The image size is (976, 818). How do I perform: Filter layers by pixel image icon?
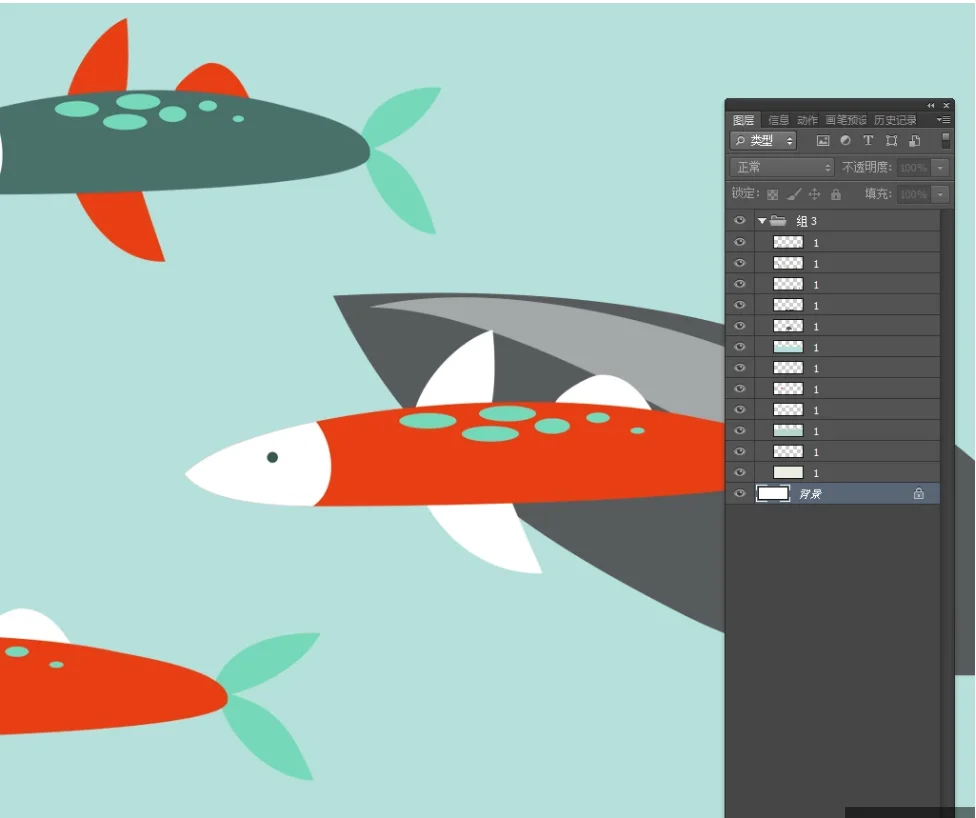pyautogui.click(x=823, y=141)
